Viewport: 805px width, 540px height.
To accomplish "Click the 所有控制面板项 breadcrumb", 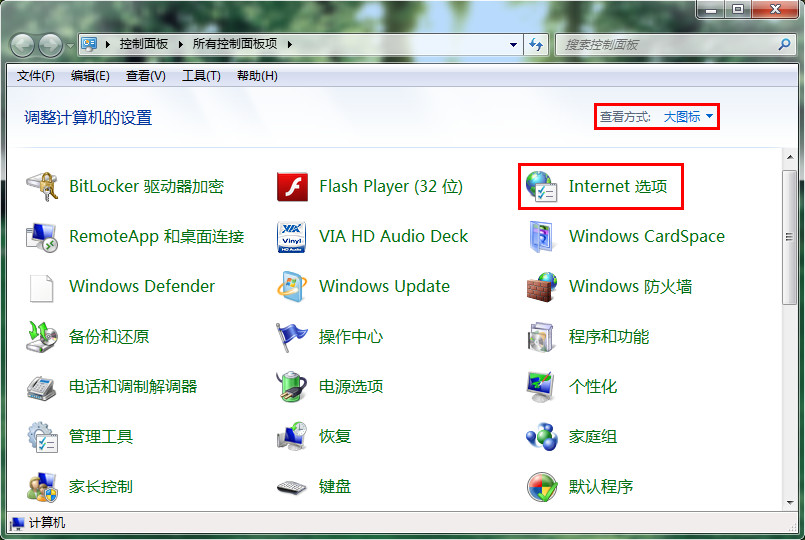I will (235, 44).
